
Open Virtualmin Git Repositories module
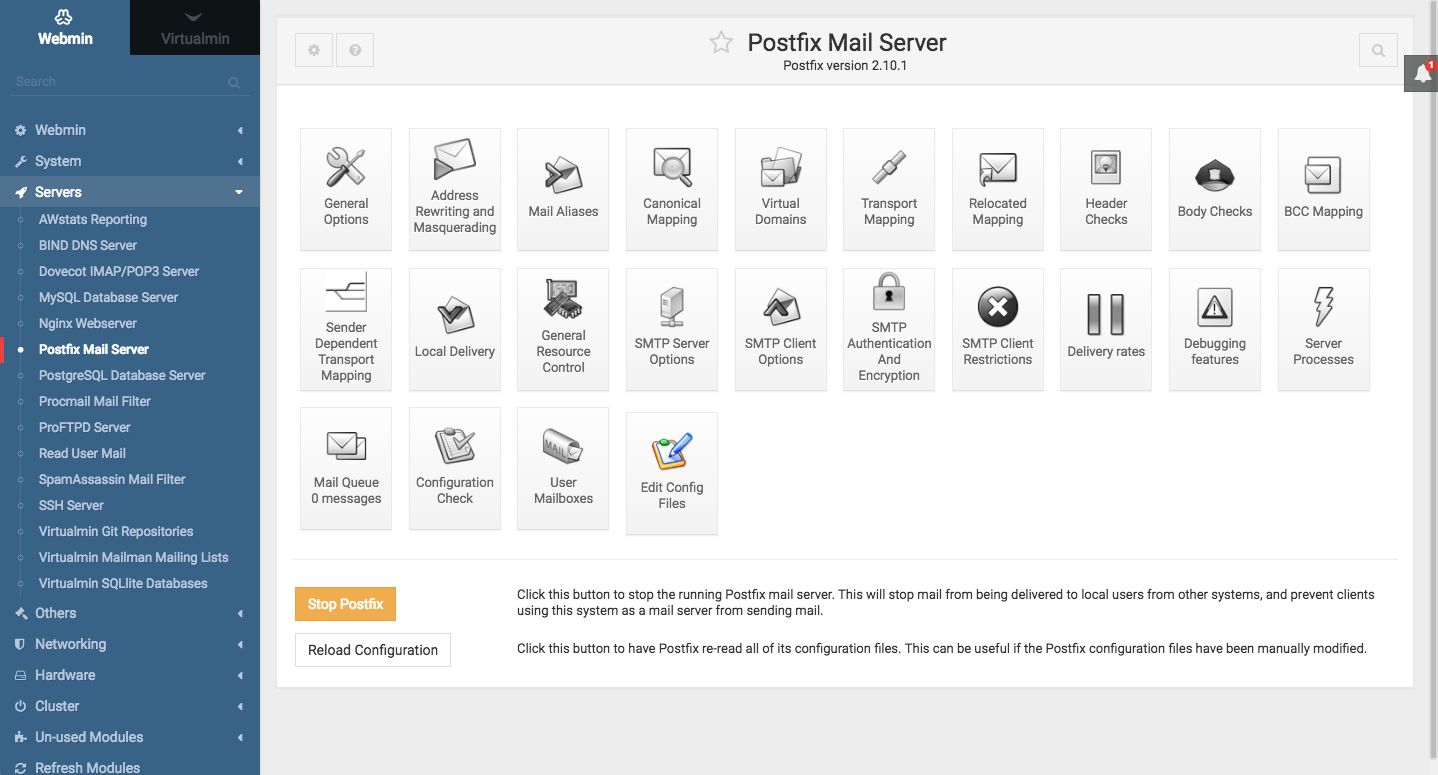116,531
